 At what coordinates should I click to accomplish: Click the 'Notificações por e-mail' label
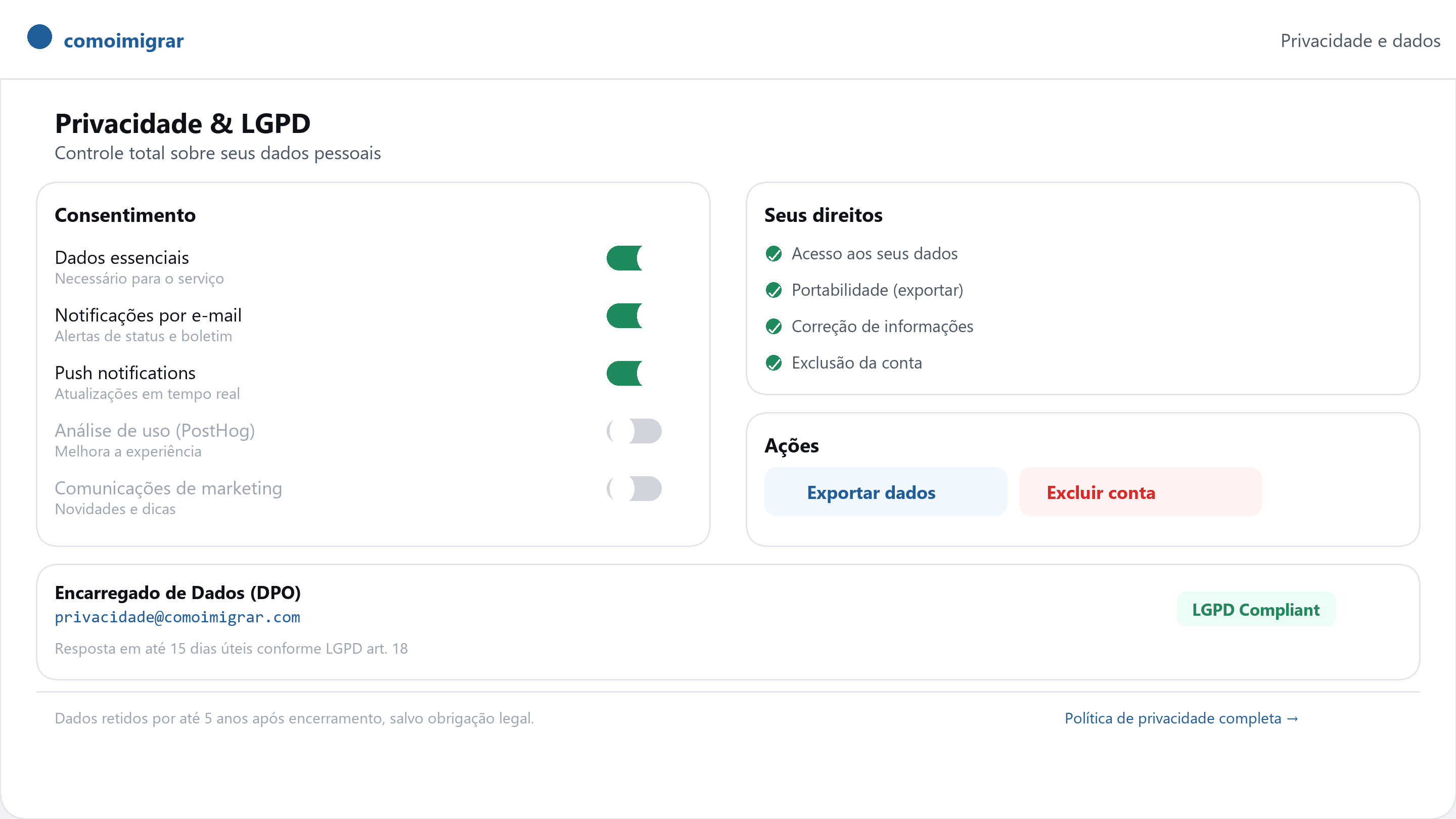click(x=148, y=315)
